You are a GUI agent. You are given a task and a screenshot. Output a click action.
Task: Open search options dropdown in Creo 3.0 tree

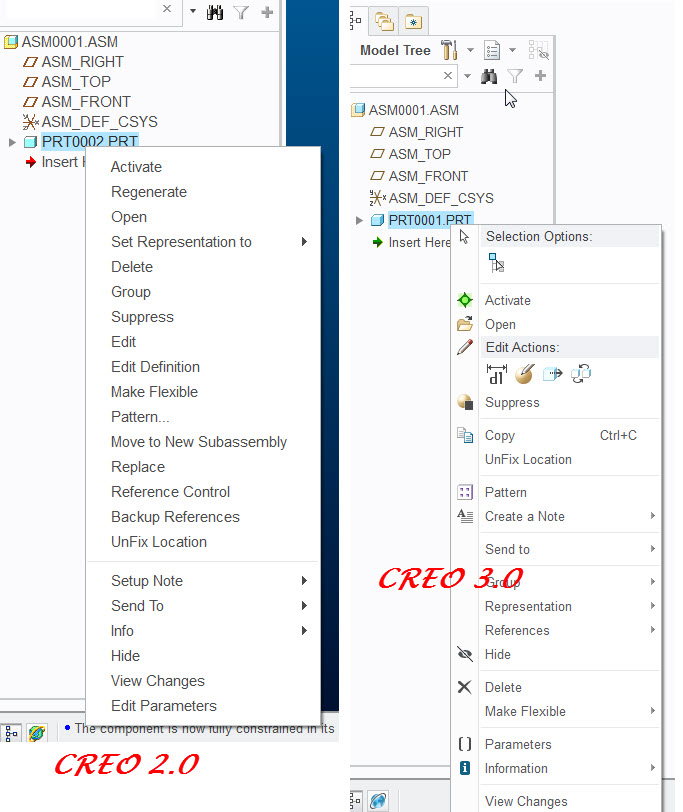pos(467,76)
